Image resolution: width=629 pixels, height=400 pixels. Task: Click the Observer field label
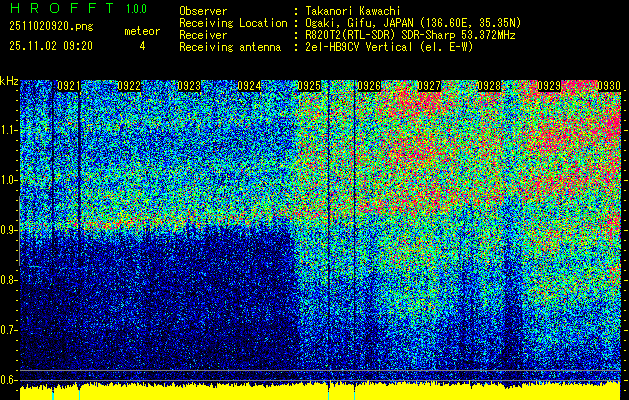(203, 11)
